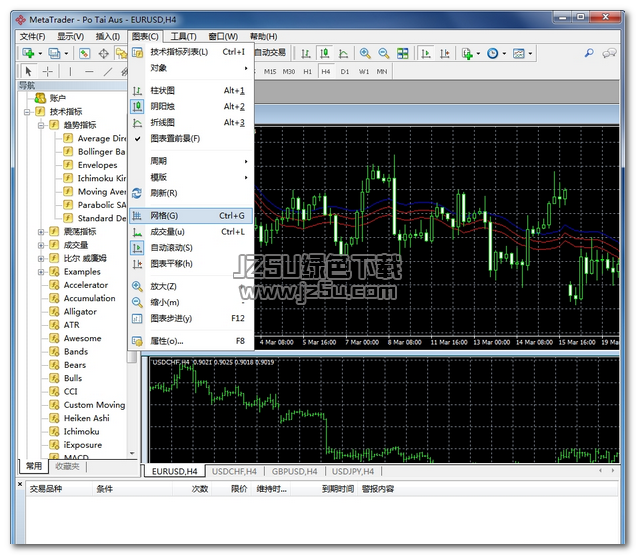The image size is (636, 555).
Task: Switch to 收藏夹 navigator tab
Action: pyautogui.click(x=67, y=467)
